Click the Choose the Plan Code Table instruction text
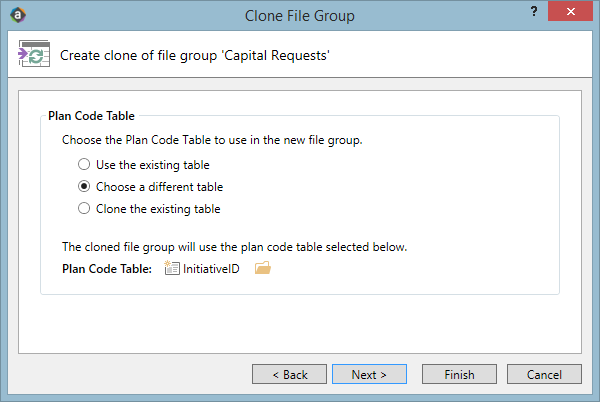The image size is (600, 402). tap(212, 140)
